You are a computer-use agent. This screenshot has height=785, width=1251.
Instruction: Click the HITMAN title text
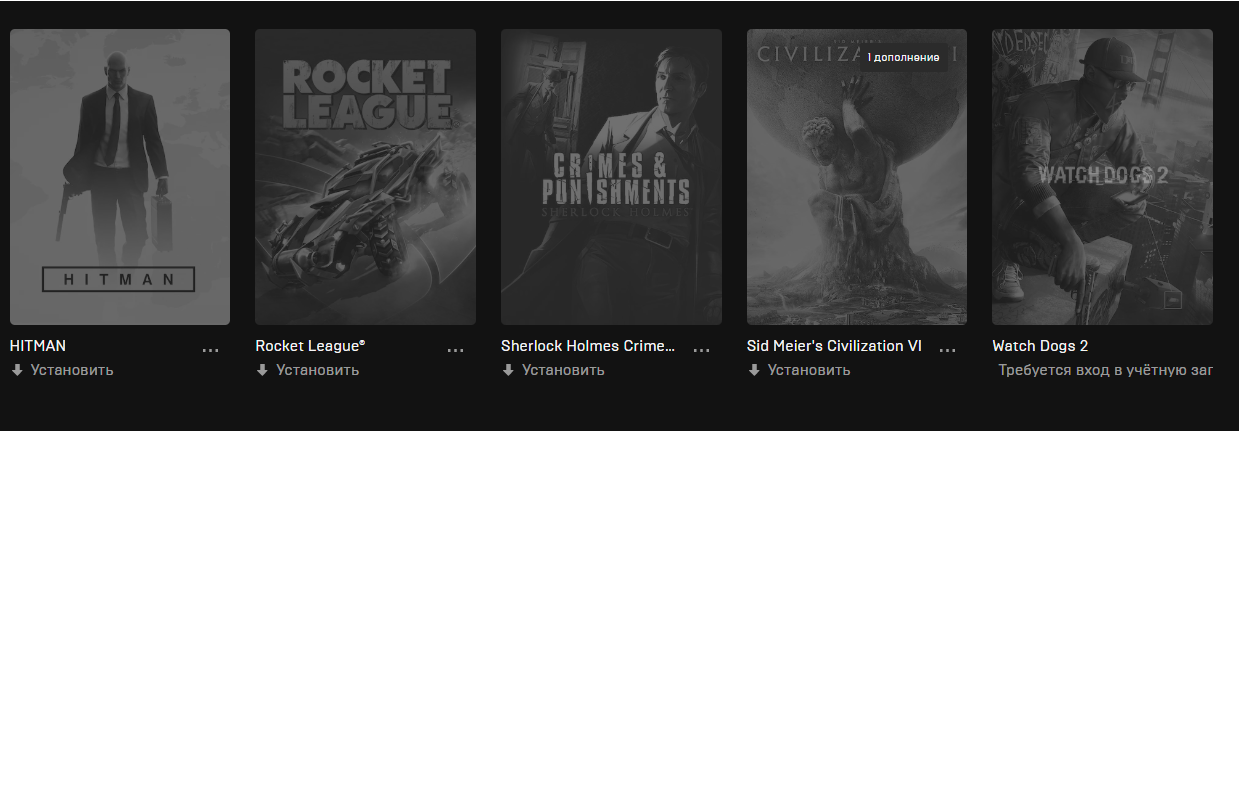coord(38,346)
